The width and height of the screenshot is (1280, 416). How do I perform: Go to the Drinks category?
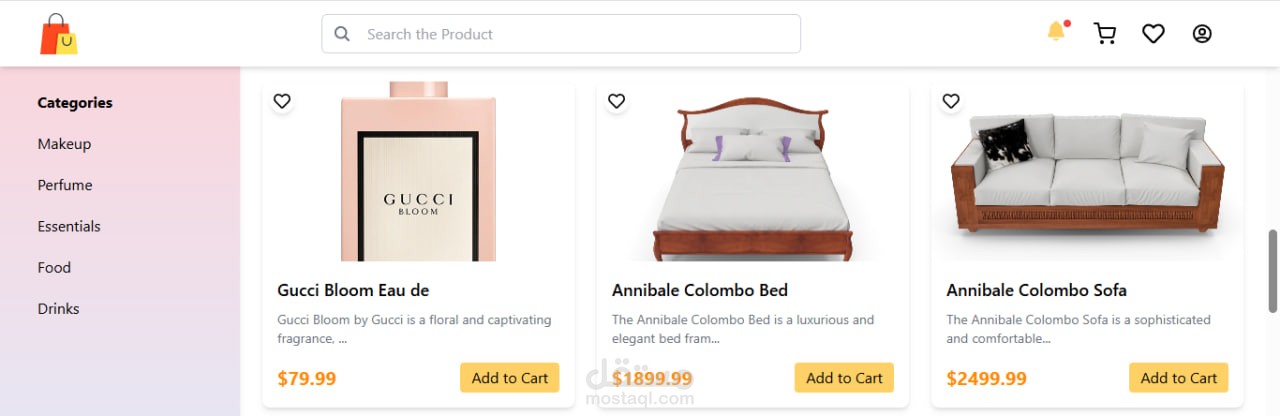pyautogui.click(x=58, y=309)
